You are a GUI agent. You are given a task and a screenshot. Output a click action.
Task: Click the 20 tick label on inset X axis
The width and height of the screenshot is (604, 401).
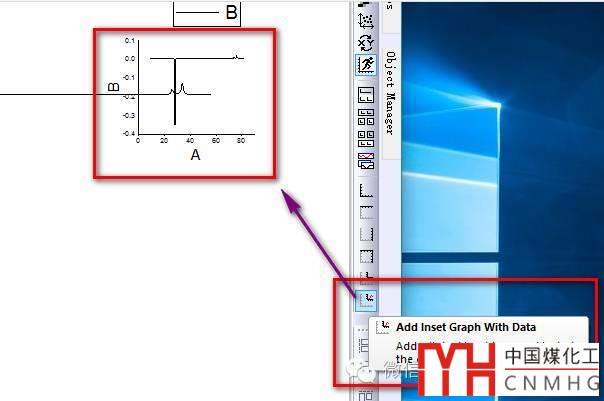coord(164,141)
